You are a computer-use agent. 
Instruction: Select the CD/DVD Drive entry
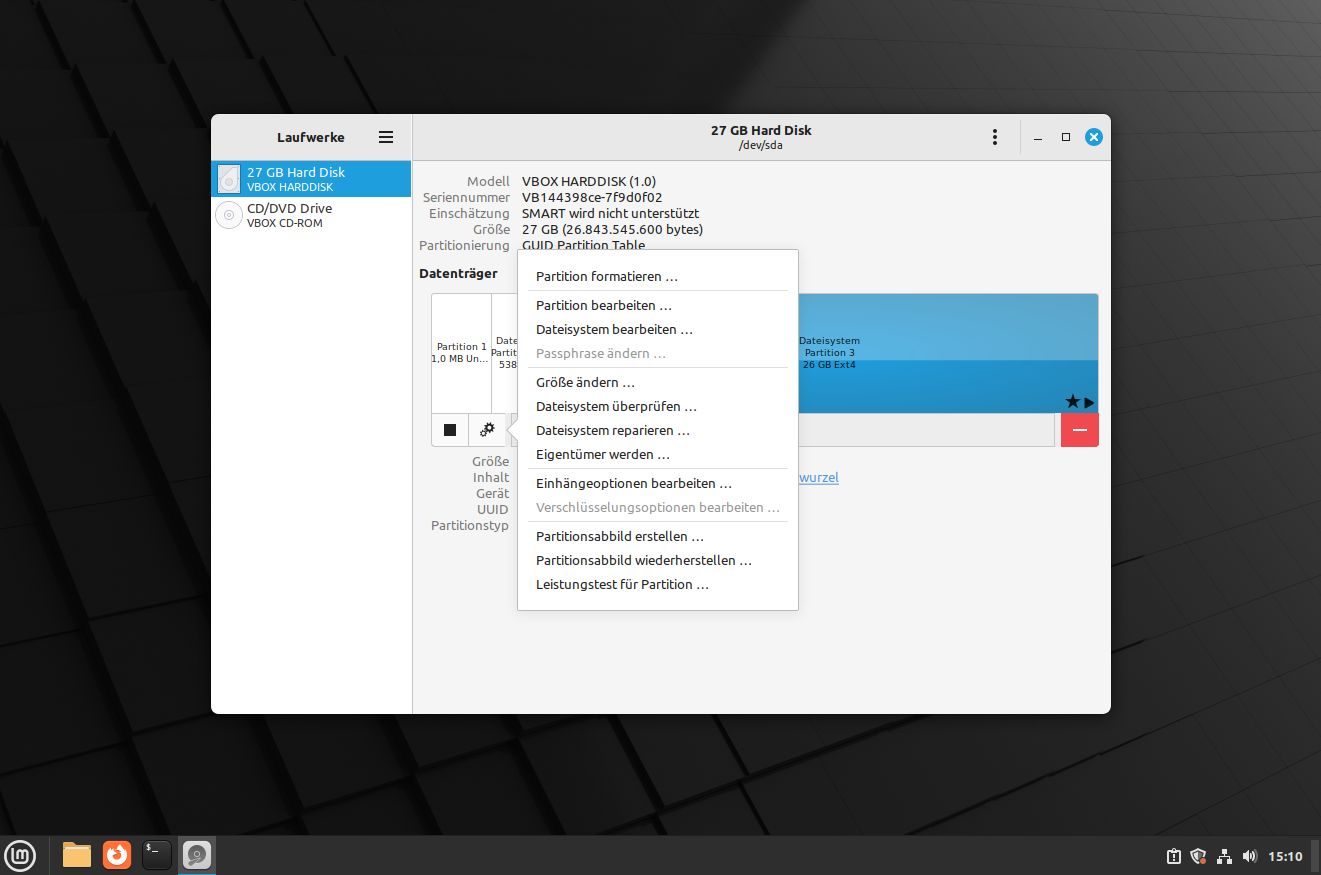click(311, 215)
